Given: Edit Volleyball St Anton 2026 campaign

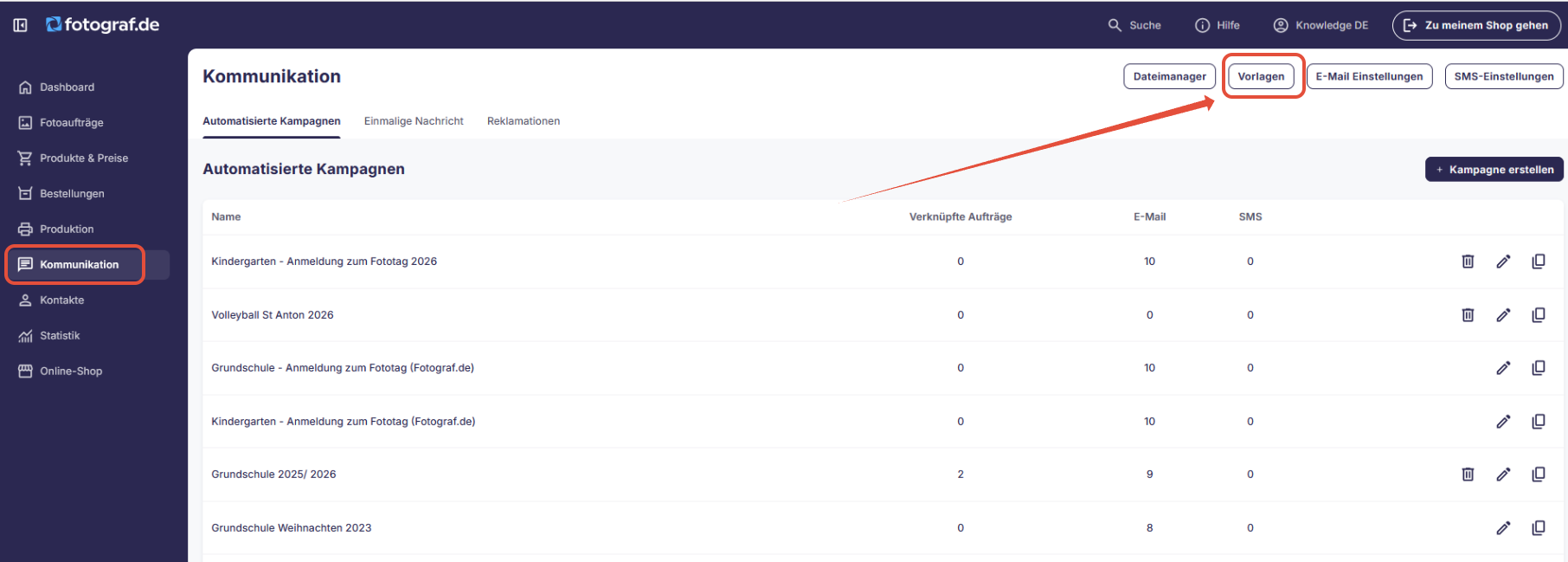Looking at the screenshot, I should (1503, 315).
